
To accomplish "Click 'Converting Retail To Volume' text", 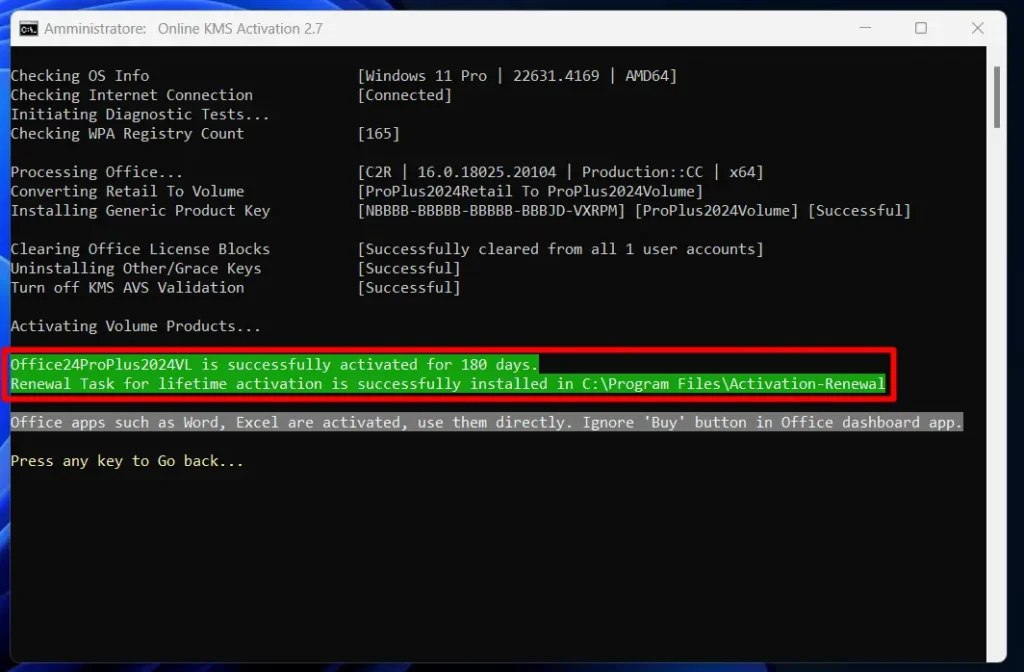I will point(127,191).
